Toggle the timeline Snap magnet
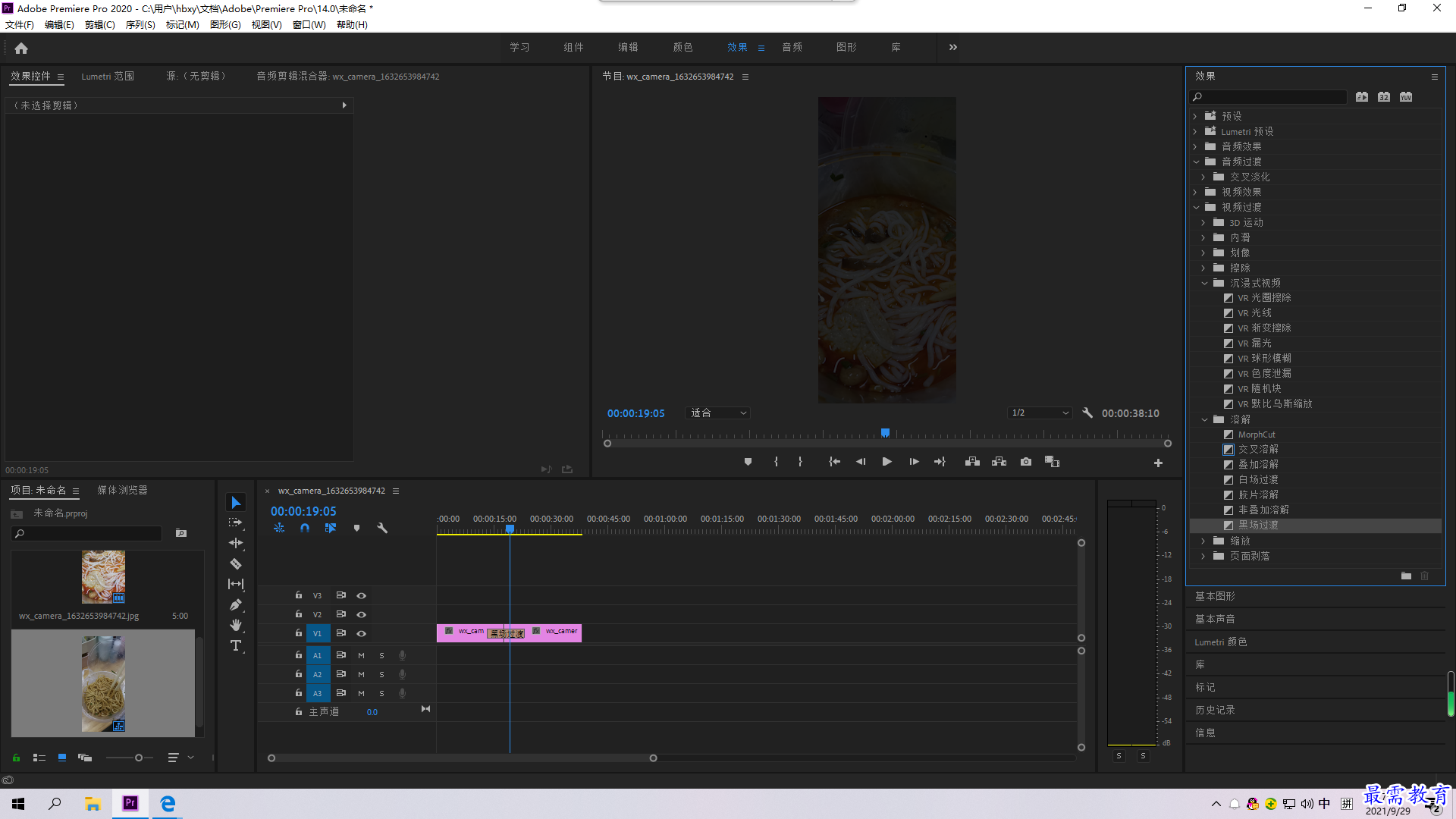The width and height of the screenshot is (1456, 819). (305, 528)
